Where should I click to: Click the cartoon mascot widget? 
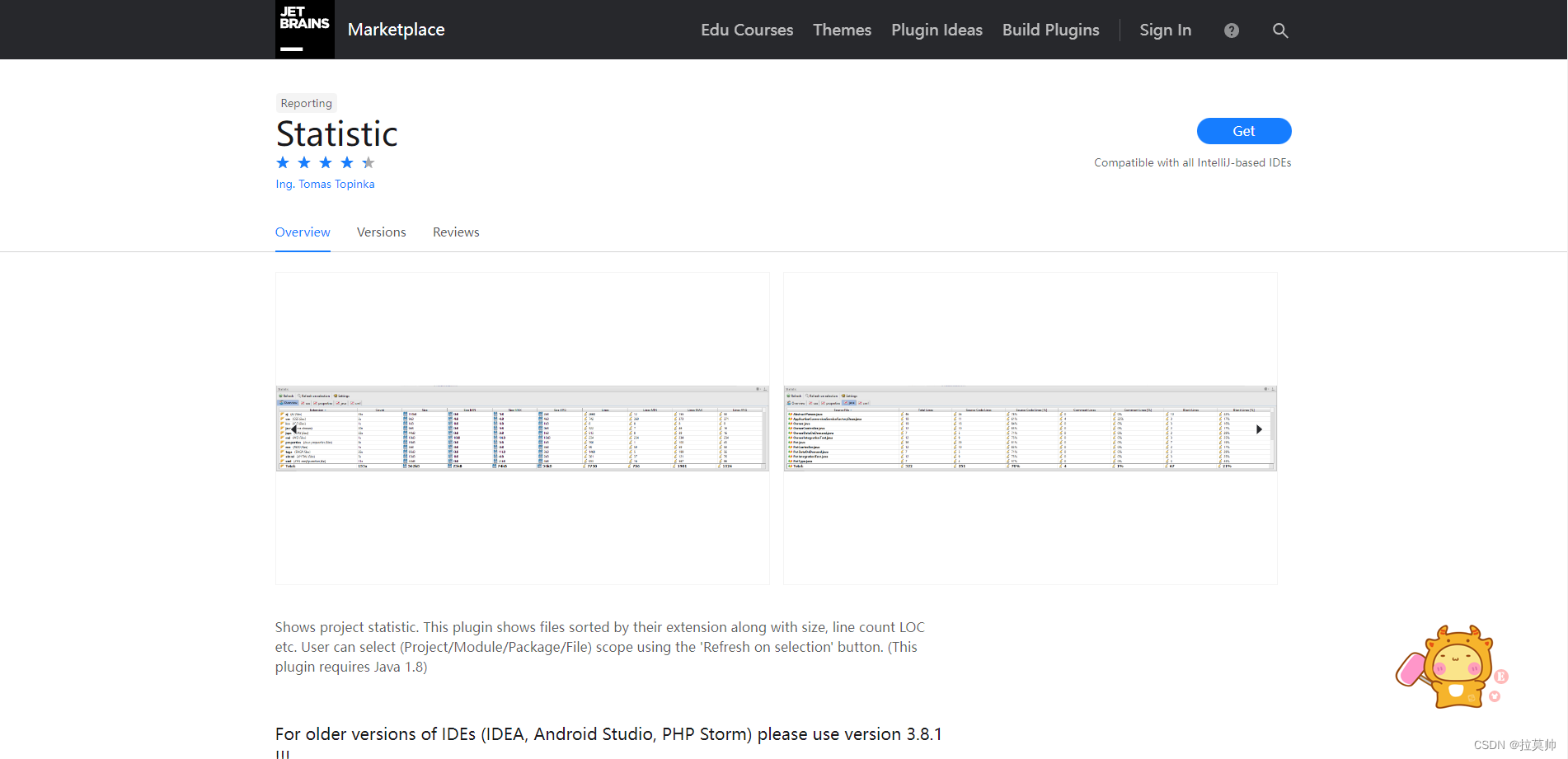pos(1451,666)
